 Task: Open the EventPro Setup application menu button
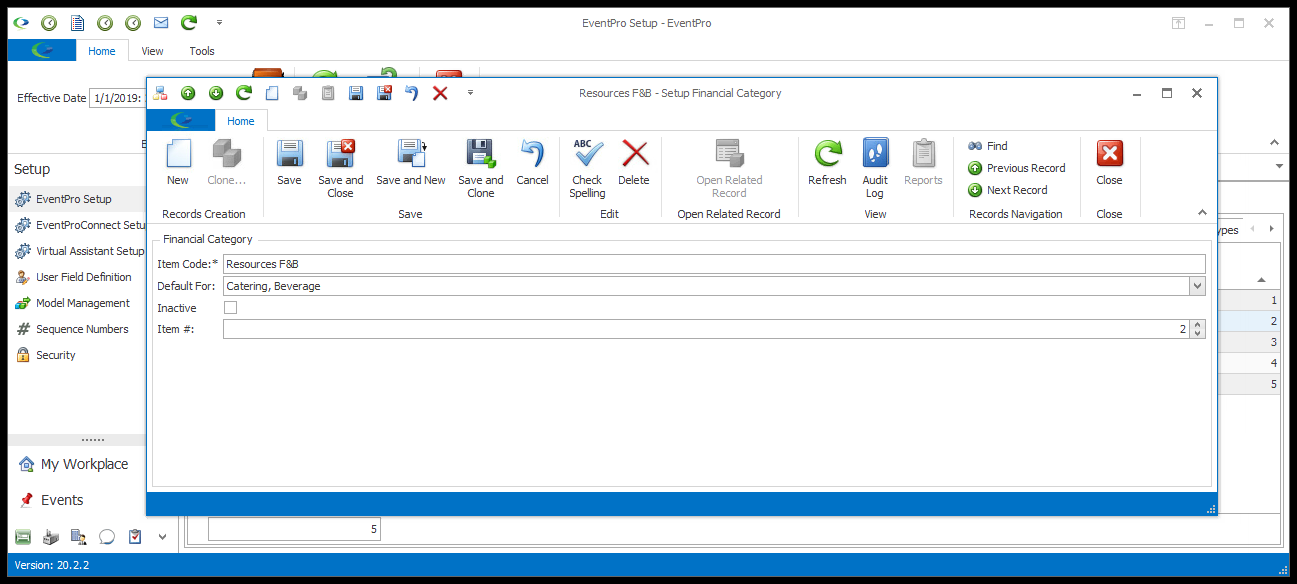(43, 51)
